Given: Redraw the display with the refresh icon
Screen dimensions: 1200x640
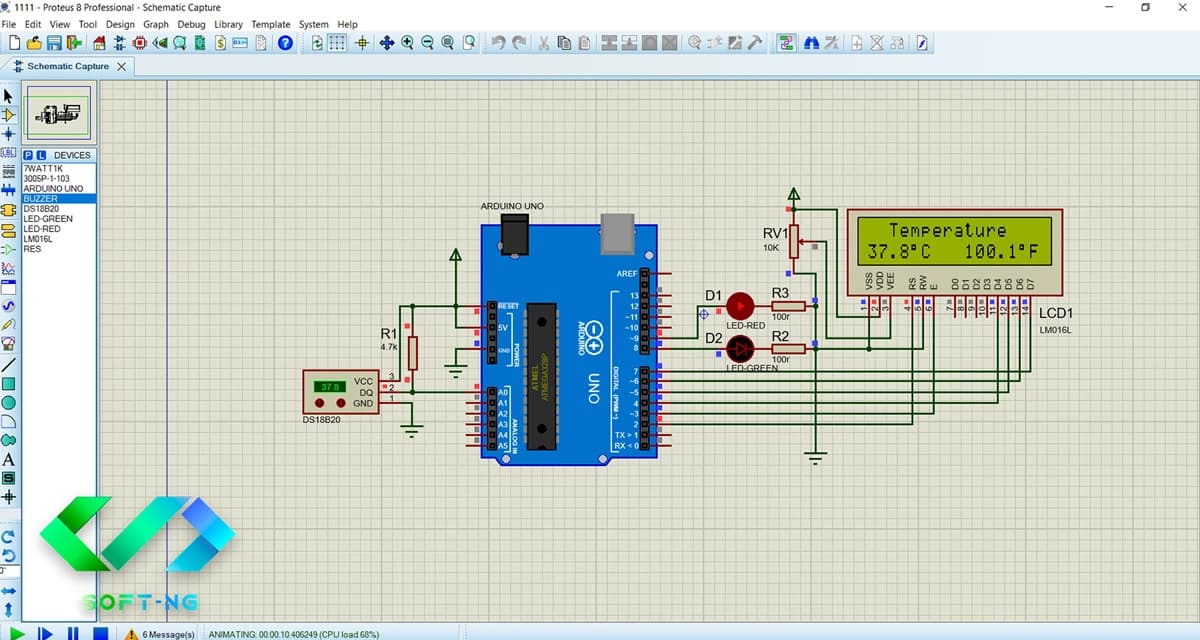Looking at the screenshot, I should pos(317,43).
